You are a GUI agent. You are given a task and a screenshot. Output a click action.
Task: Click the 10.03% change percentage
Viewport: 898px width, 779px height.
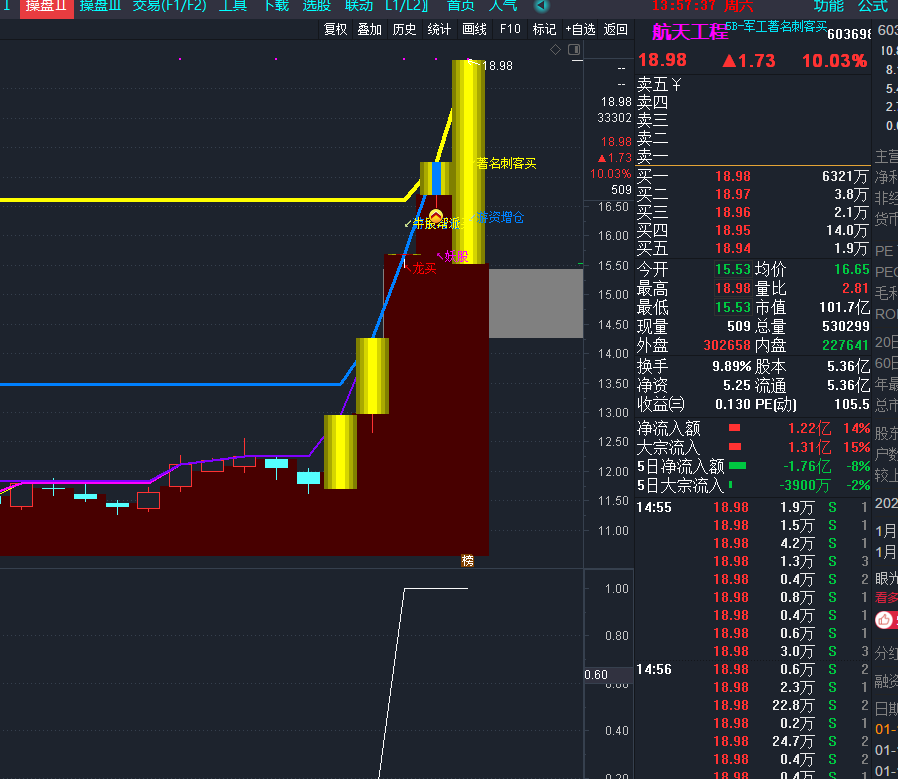click(834, 61)
